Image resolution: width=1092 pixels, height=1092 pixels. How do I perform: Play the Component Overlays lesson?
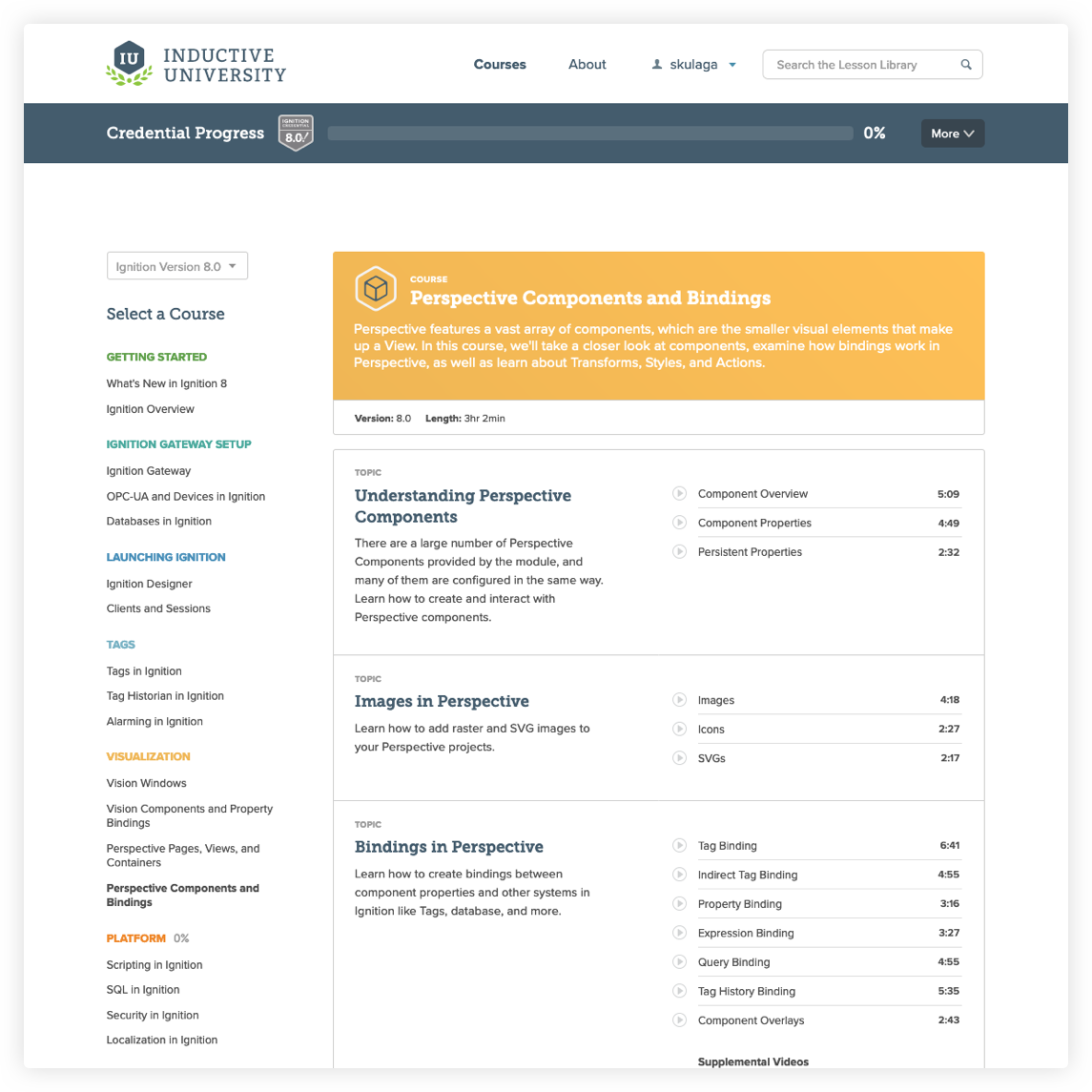tap(679, 1020)
